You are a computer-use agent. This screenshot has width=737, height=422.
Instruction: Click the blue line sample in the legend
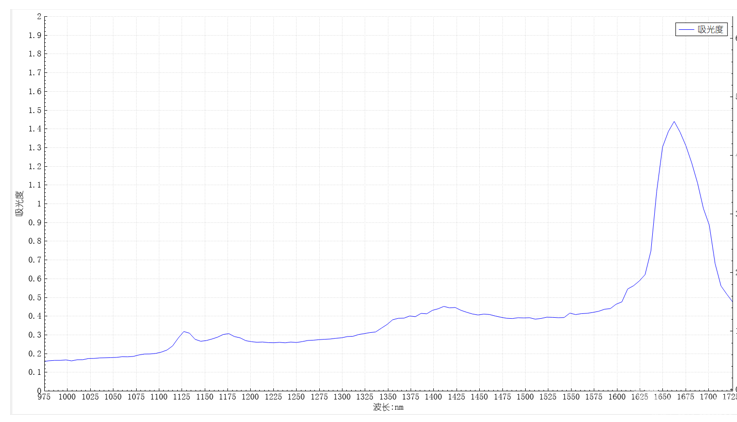(686, 30)
